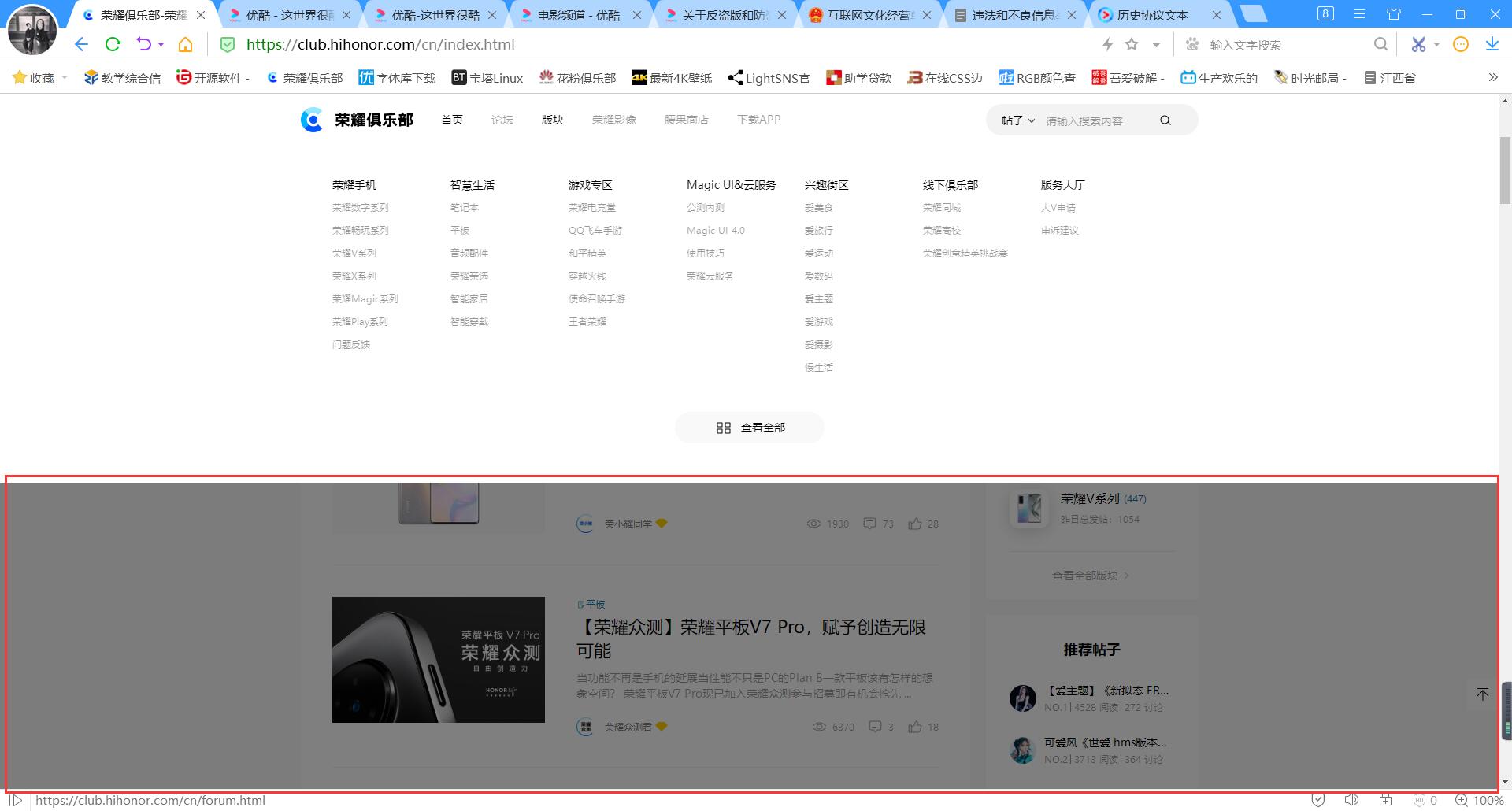Open the 首页 nav item
Viewport: 1512px width, 811px height.
pyautogui.click(x=452, y=120)
